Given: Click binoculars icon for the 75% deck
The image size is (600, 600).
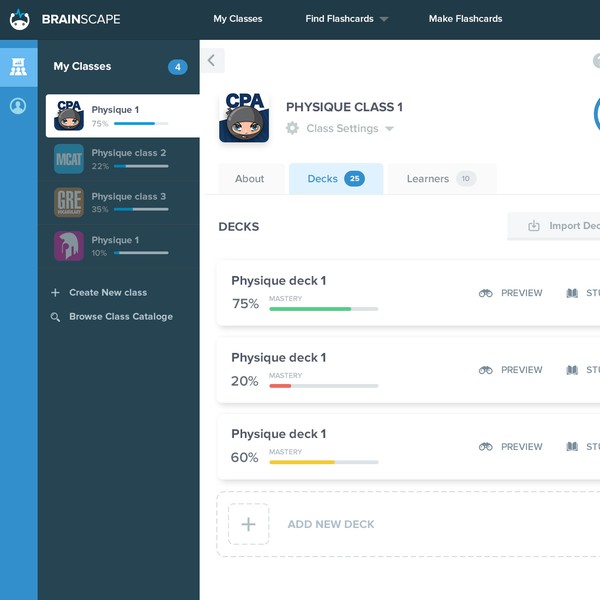Looking at the screenshot, I should click(x=486, y=293).
